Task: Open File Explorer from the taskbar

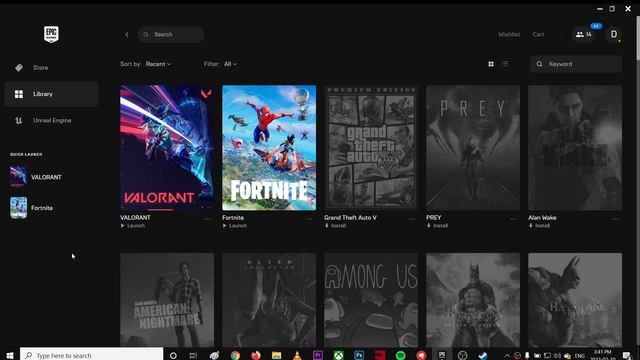Action: [276, 356]
